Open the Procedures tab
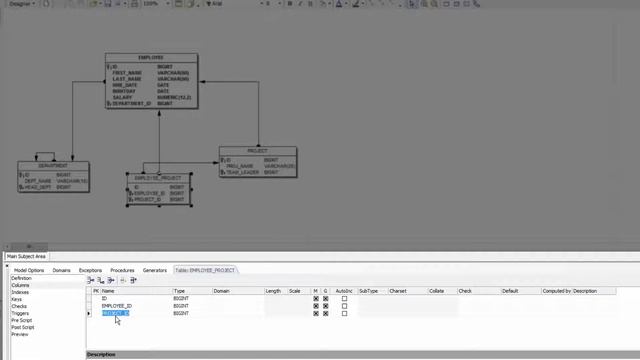This screenshot has height=360, width=640. pos(122,270)
